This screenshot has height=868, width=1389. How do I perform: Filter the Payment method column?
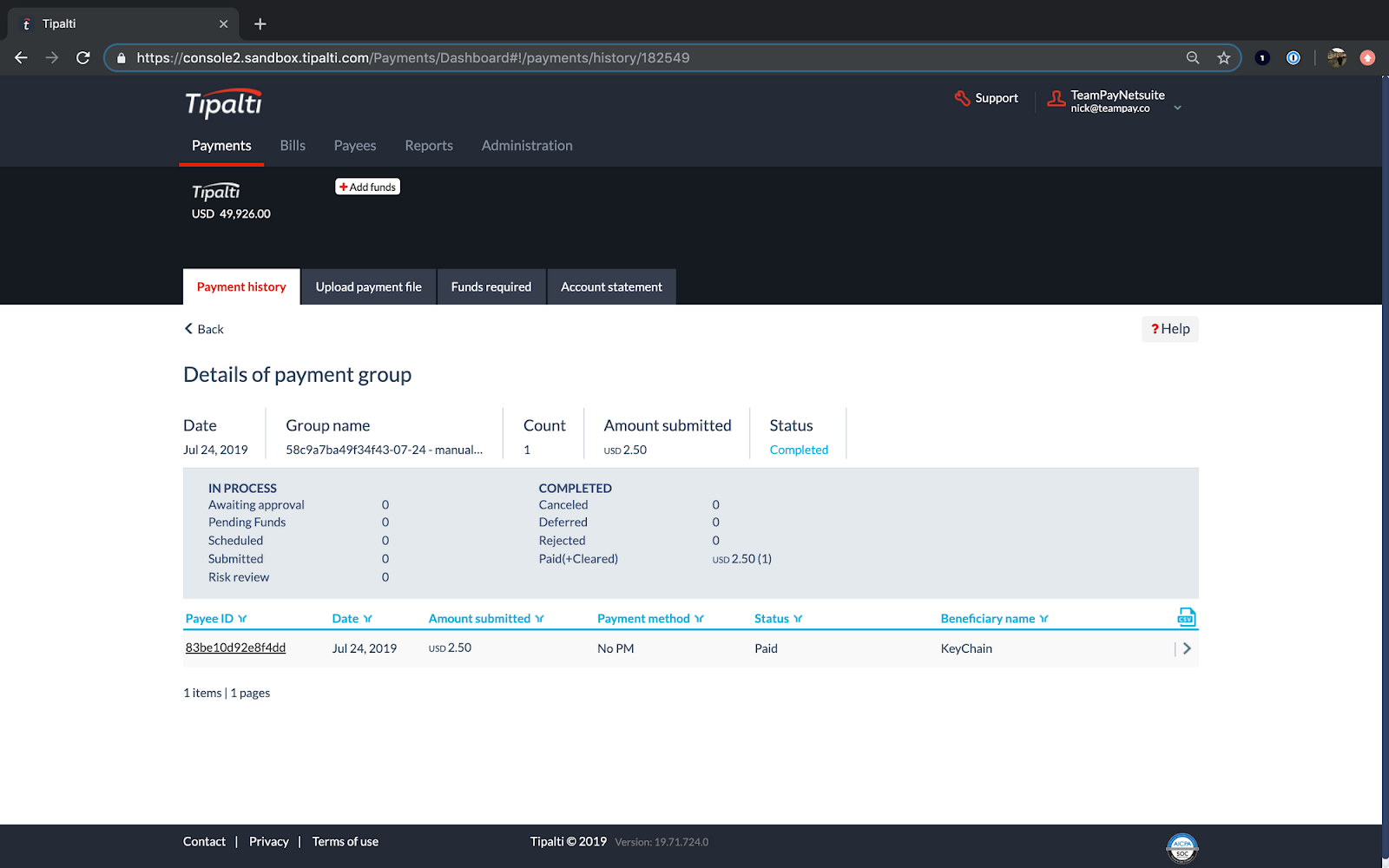(x=699, y=619)
